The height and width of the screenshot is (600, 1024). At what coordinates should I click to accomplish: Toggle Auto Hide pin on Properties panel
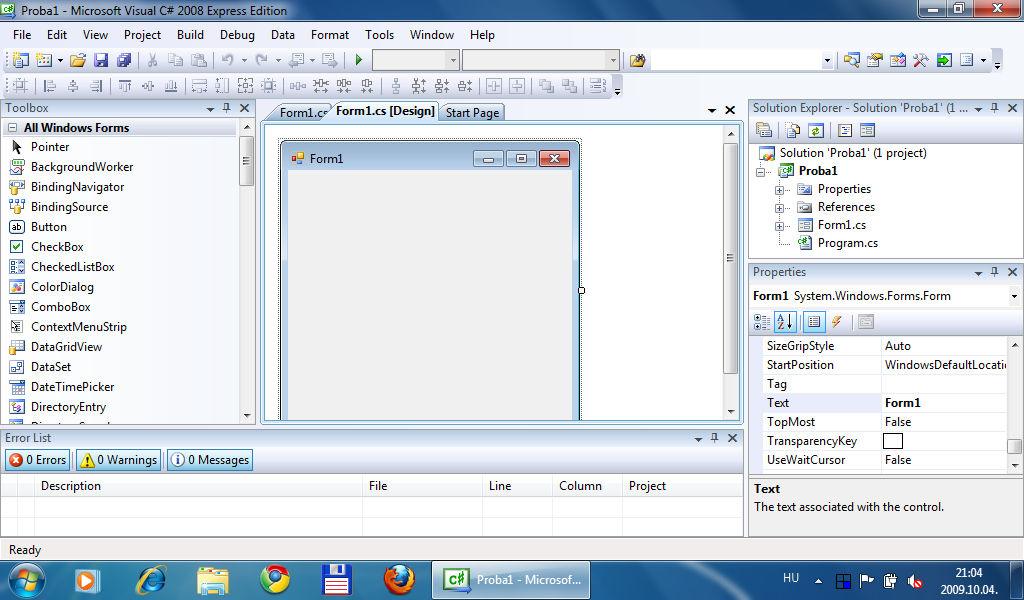pos(995,272)
